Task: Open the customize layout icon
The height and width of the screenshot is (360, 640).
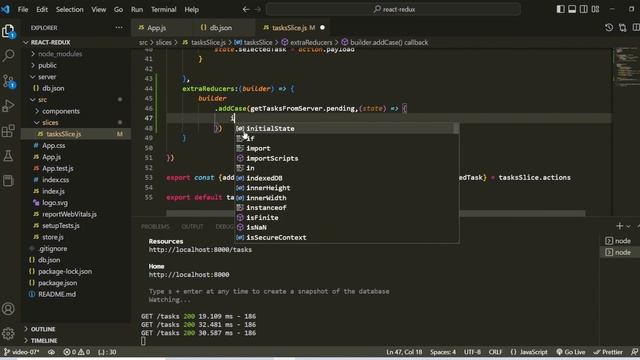Action: (x=595, y=9)
